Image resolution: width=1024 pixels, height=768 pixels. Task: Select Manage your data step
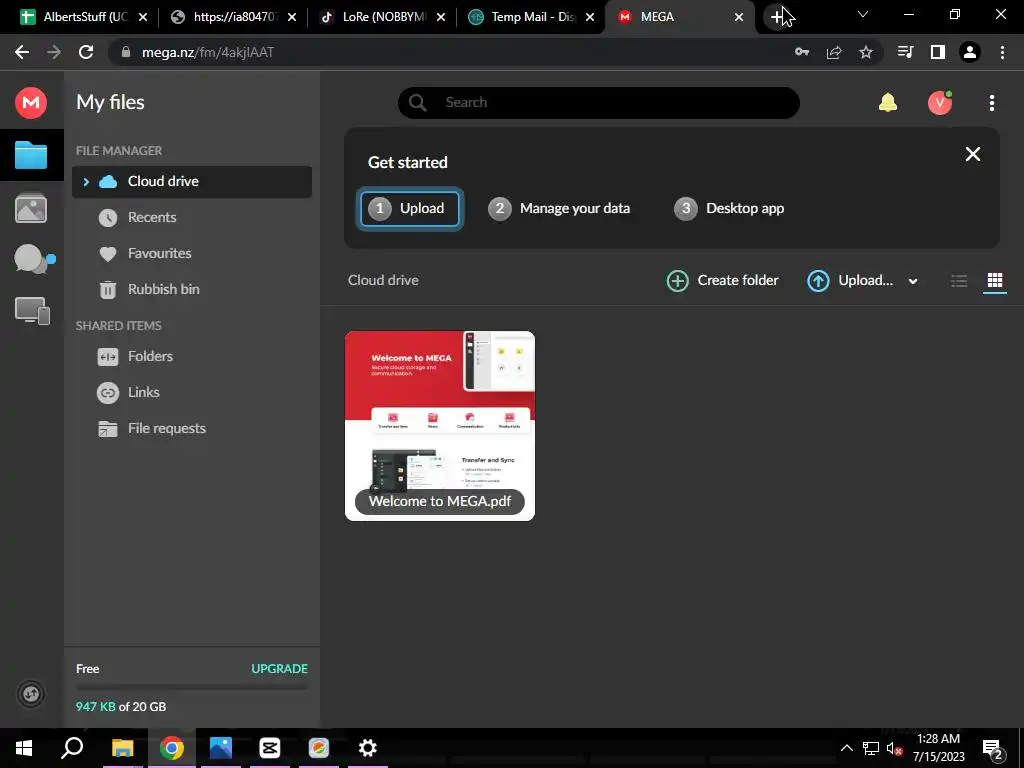click(x=559, y=208)
